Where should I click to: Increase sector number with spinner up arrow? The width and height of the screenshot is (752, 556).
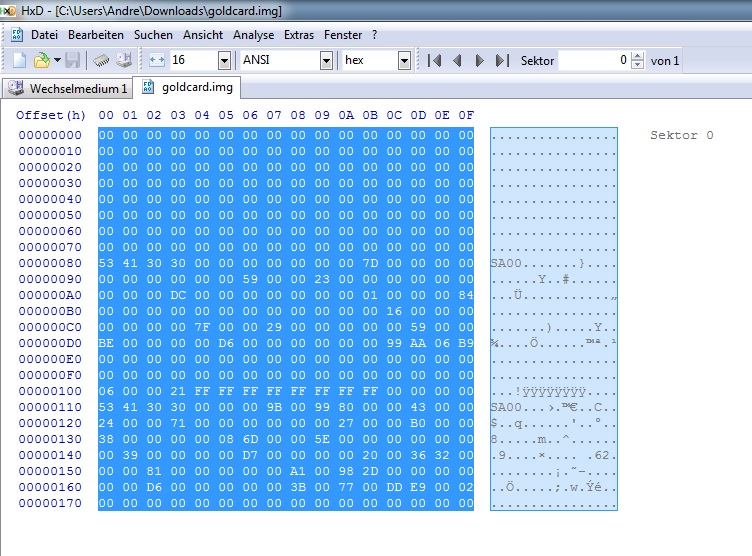click(x=637, y=56)
